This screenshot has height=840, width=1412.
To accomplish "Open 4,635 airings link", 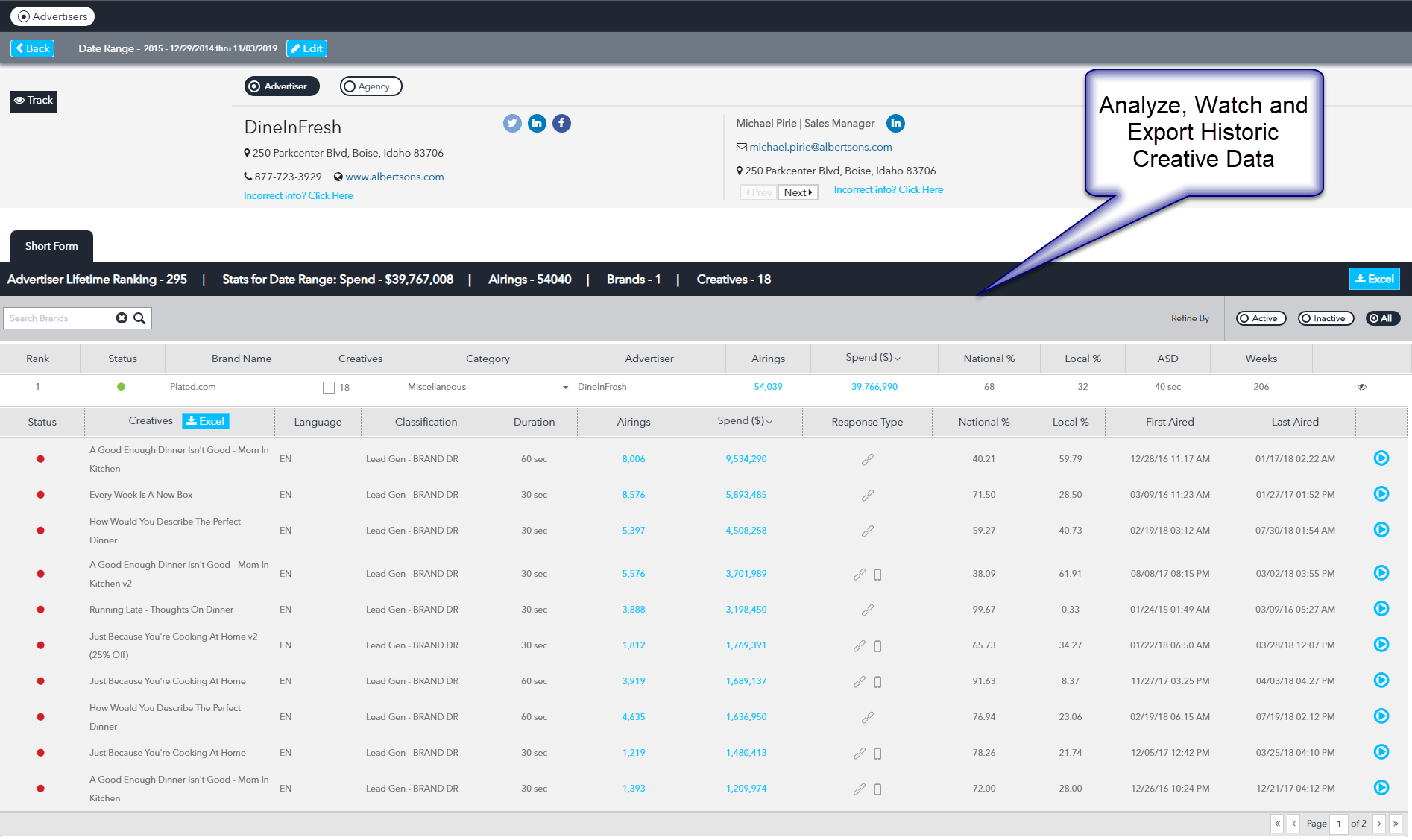I will tap(634, 717).
